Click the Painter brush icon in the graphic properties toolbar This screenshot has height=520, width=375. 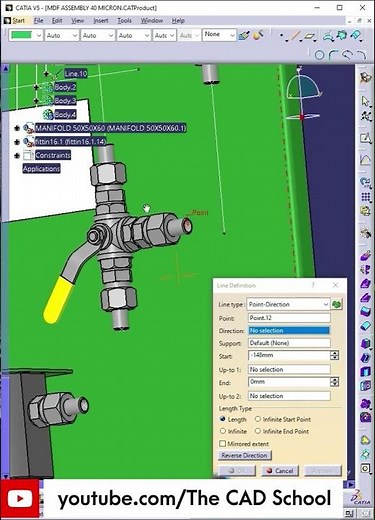pyautogui.click(x=244, y=35)
